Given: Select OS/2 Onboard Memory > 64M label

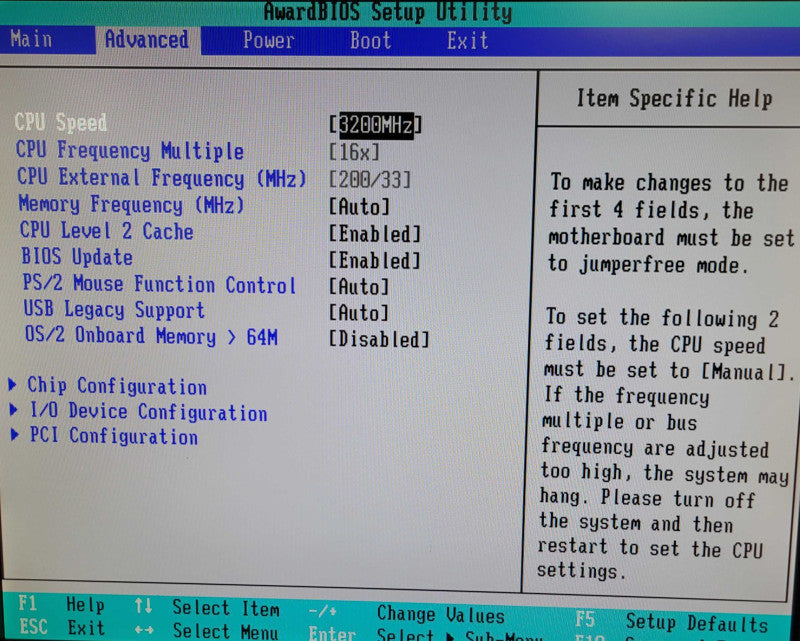Looking at the screenshot, I should tap(151, 336).
